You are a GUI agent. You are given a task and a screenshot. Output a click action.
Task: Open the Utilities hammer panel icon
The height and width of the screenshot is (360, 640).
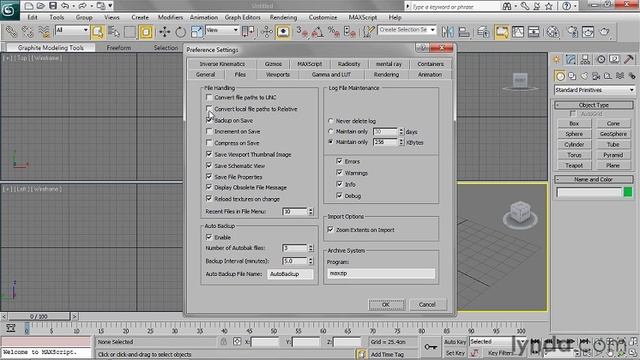coord(629,60)
